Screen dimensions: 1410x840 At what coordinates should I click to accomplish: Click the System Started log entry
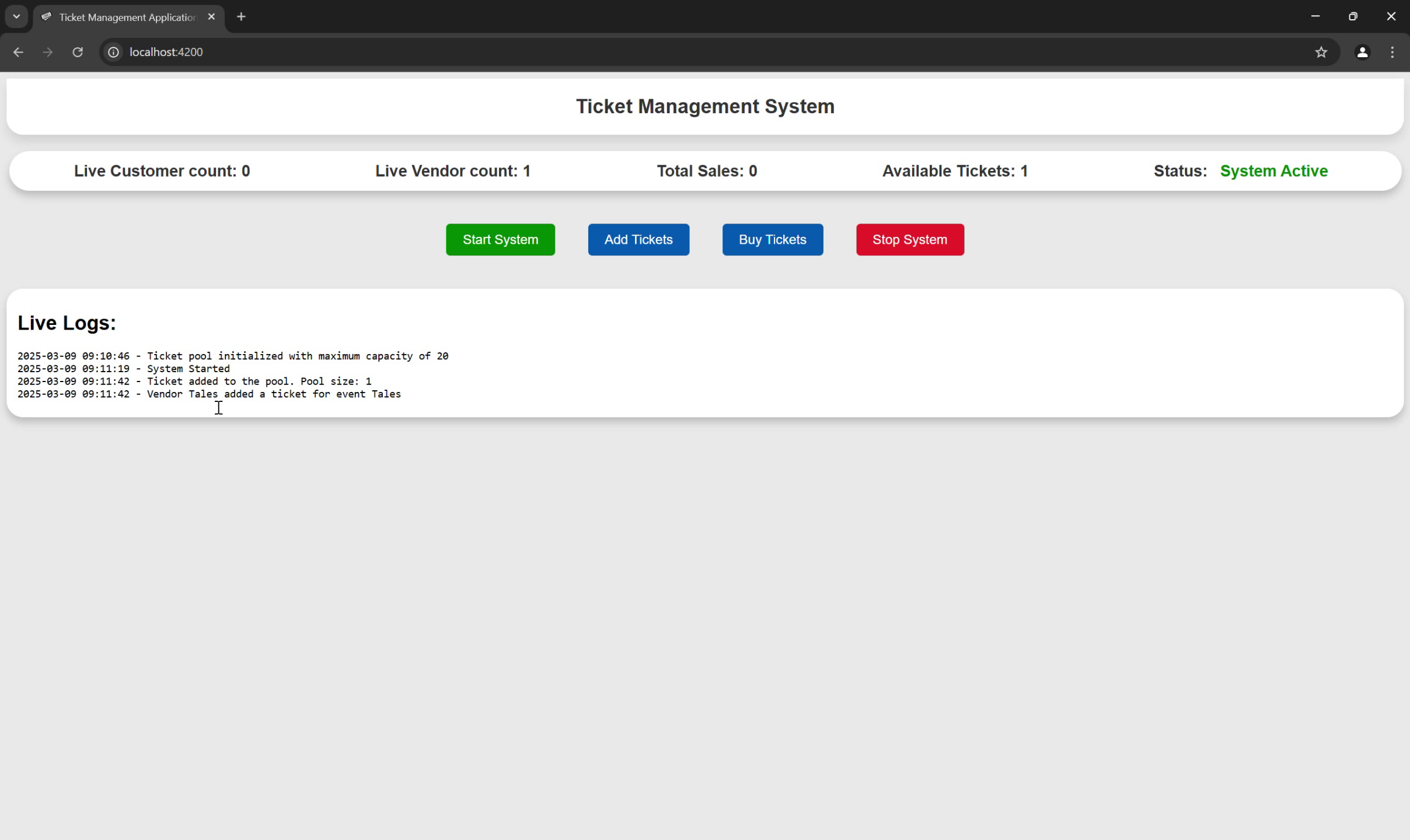(124, 369)
